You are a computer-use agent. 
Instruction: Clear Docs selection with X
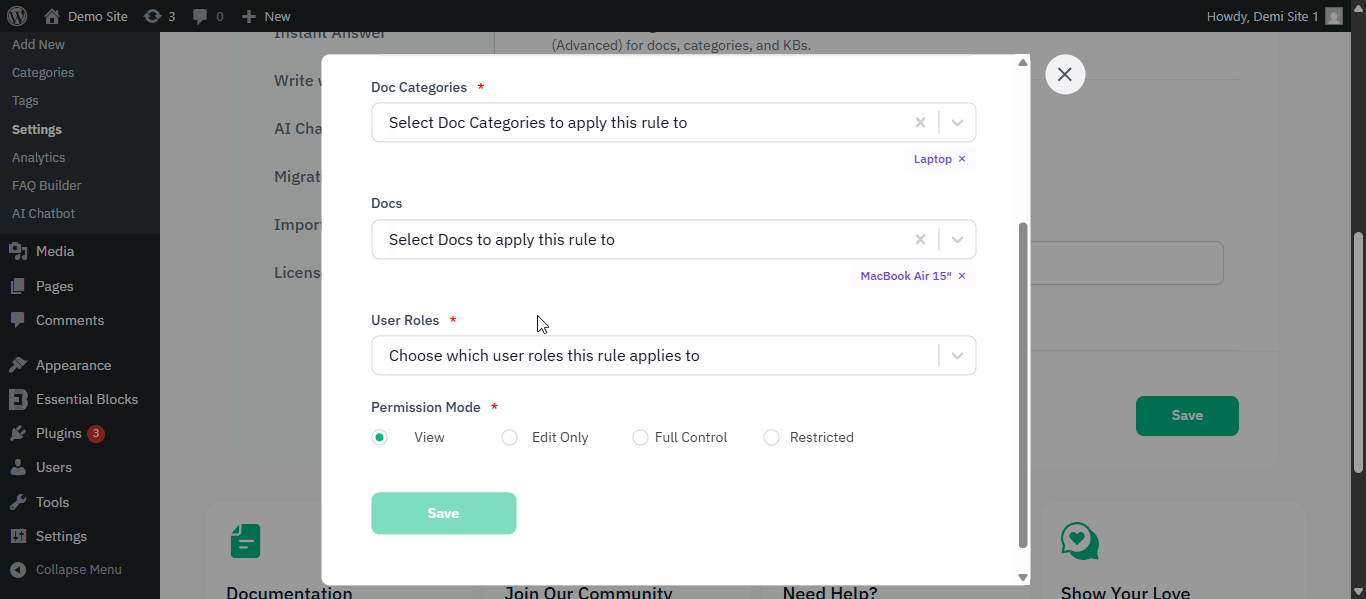[x=920, y=239]
